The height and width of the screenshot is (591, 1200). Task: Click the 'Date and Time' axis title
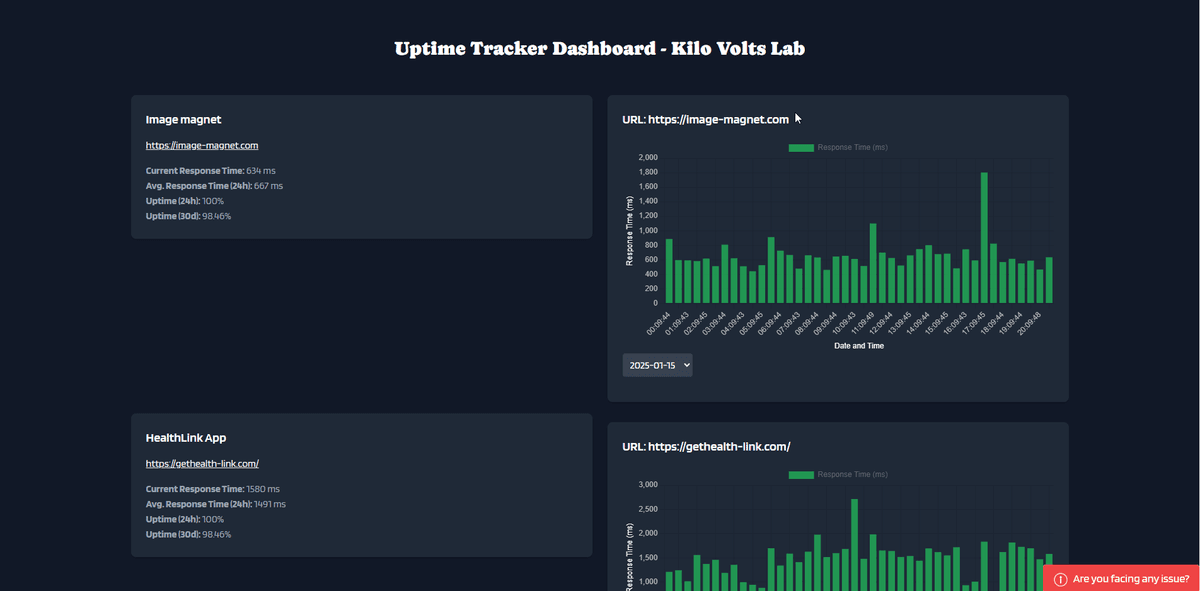(x=858, y=345)
